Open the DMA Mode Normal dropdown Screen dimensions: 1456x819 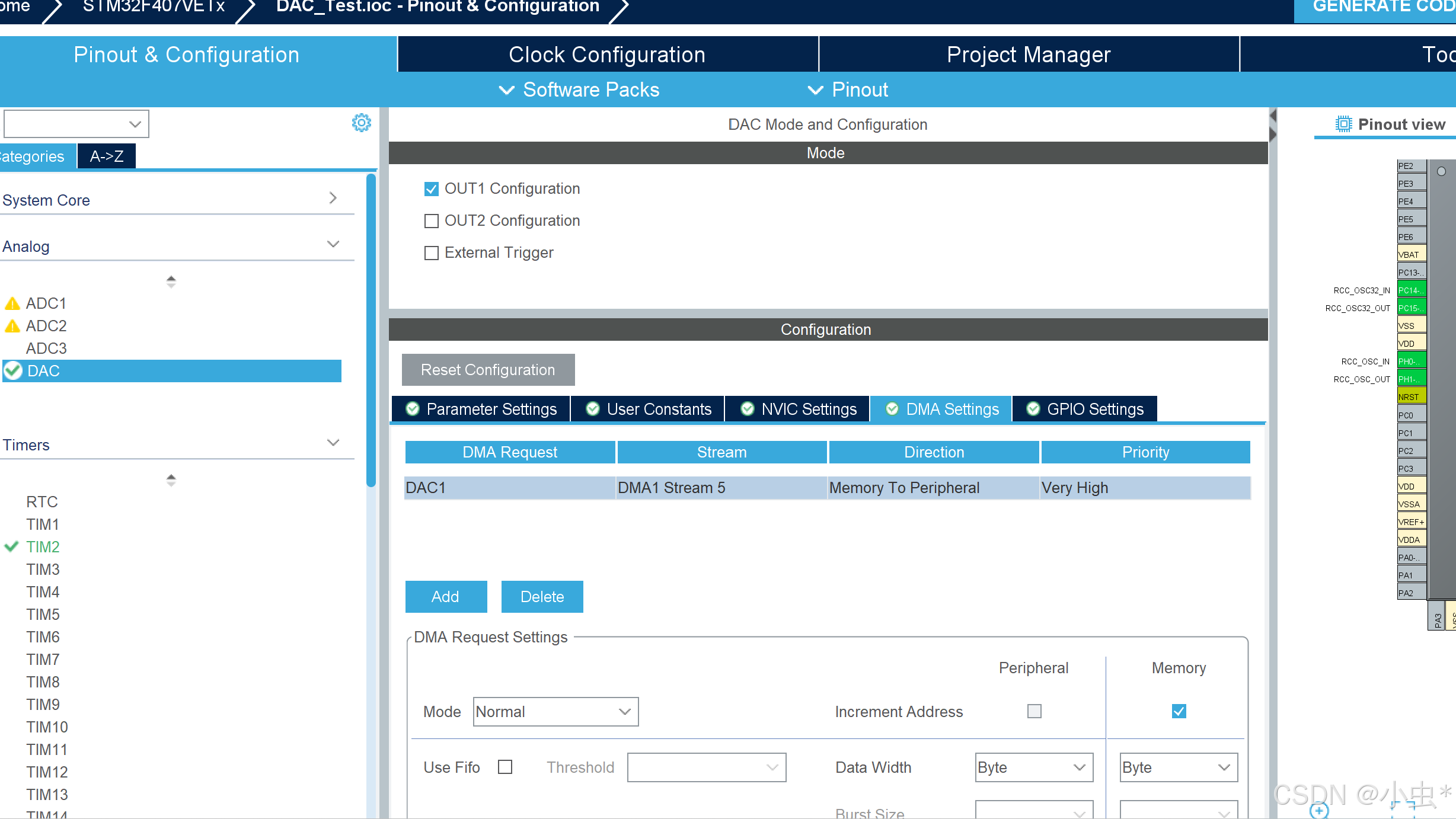(555, 712)
